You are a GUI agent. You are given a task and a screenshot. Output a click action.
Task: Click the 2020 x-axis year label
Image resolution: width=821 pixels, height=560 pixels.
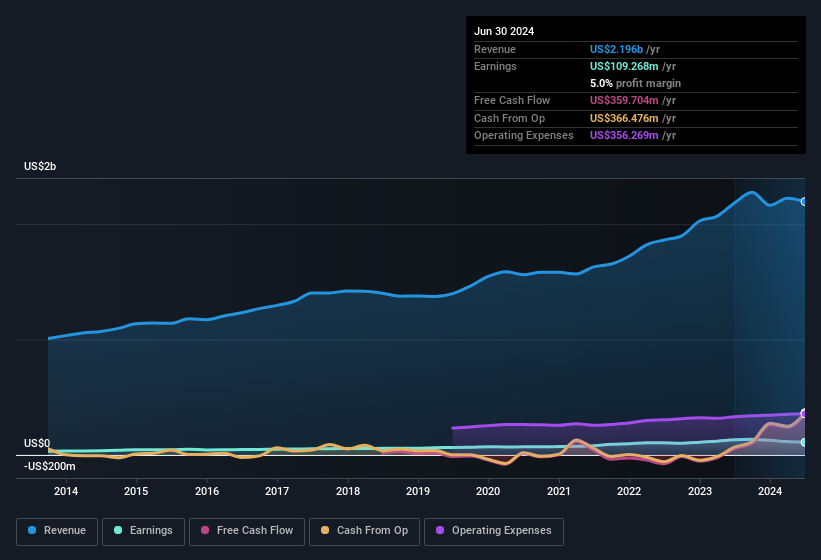[488, 491]
